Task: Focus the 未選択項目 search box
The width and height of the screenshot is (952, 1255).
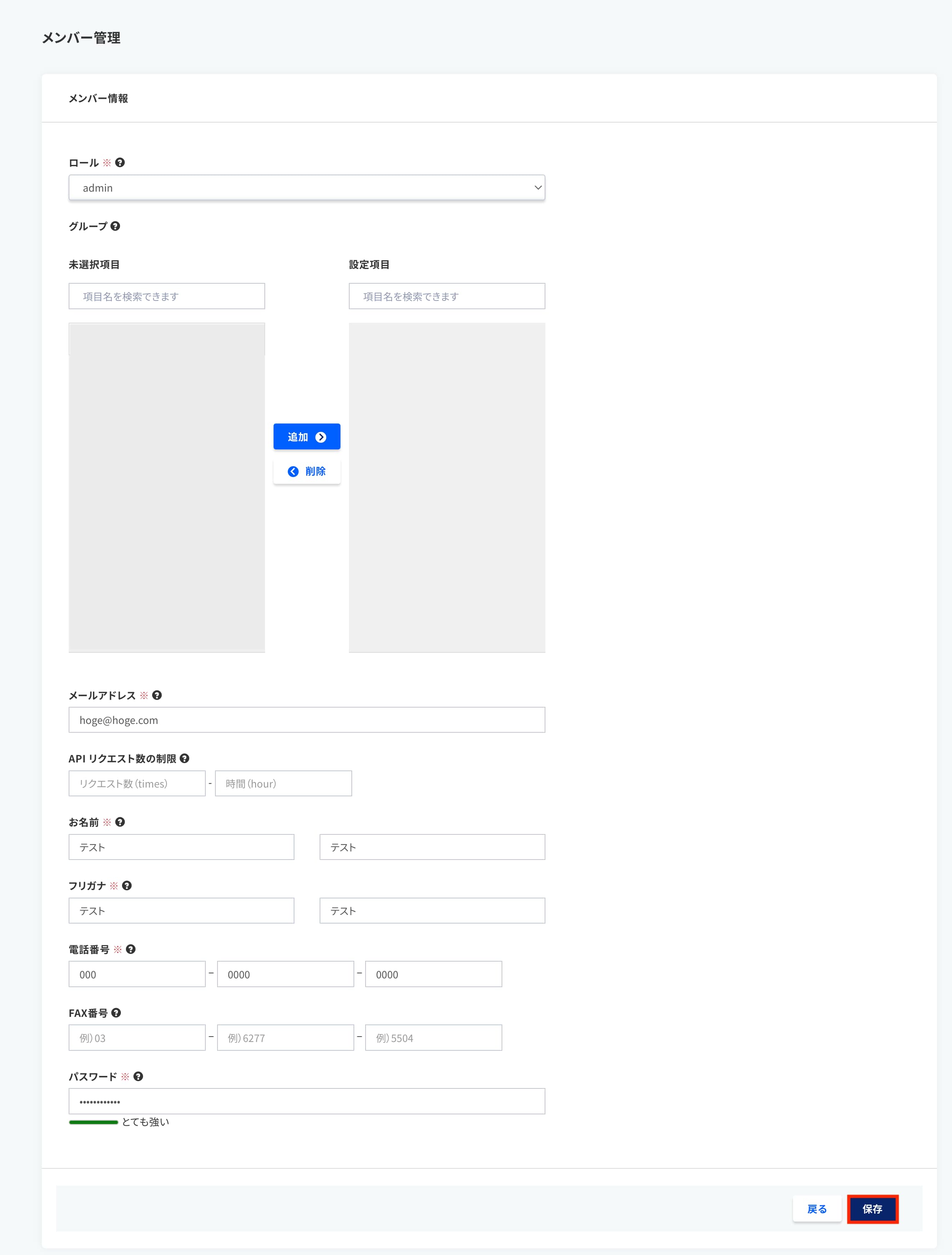Action: click(166, 295)
